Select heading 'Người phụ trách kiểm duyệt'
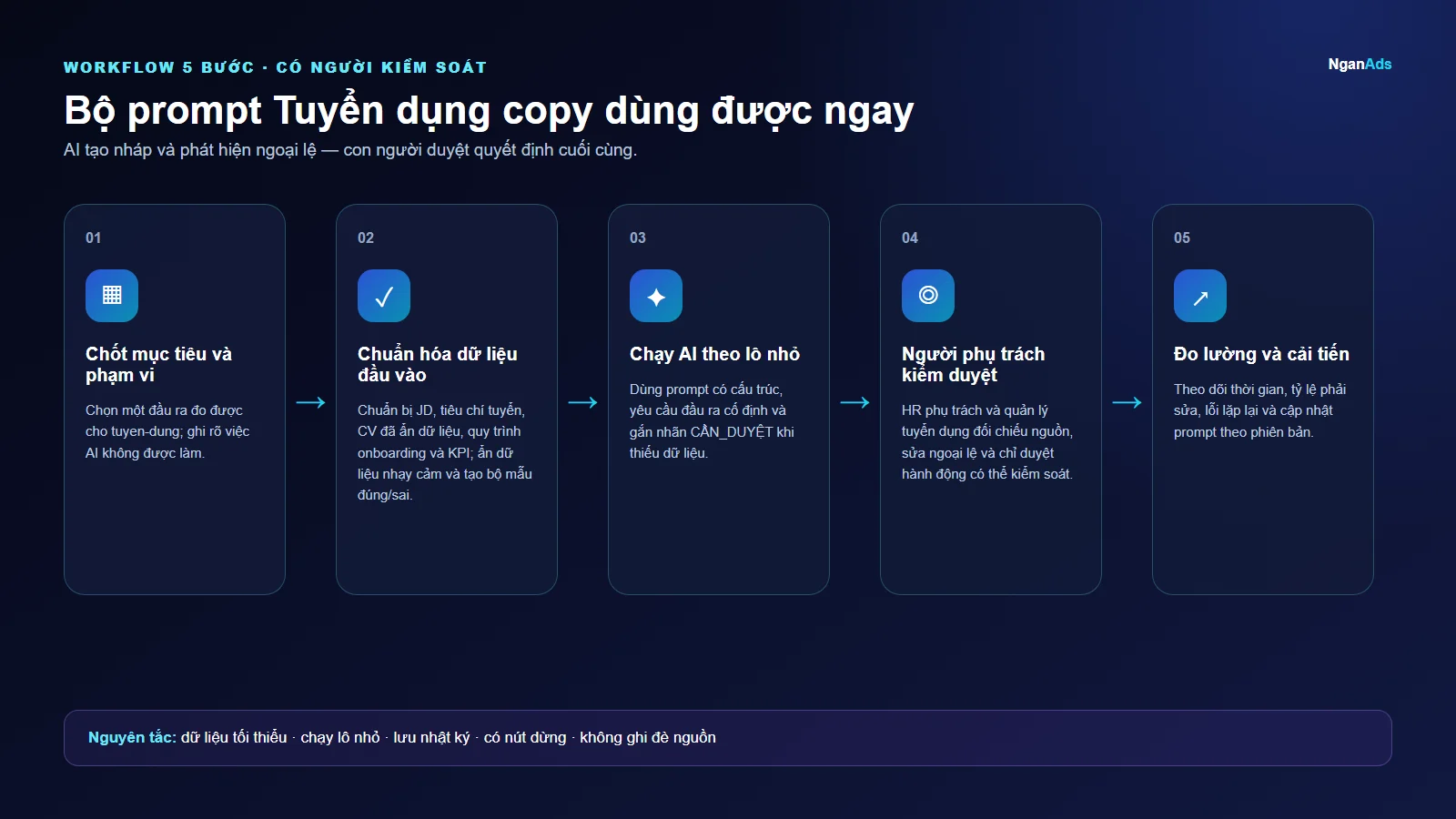The image size is (1456, 819). click(973, 364)
